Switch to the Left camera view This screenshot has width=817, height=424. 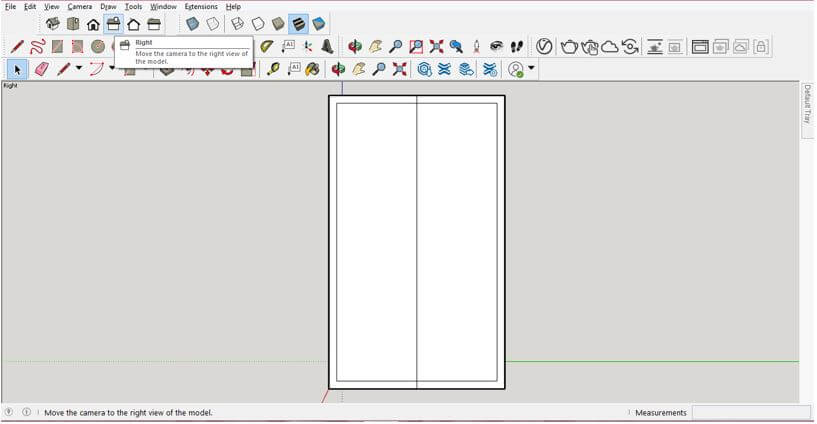[x=154, y=24]
